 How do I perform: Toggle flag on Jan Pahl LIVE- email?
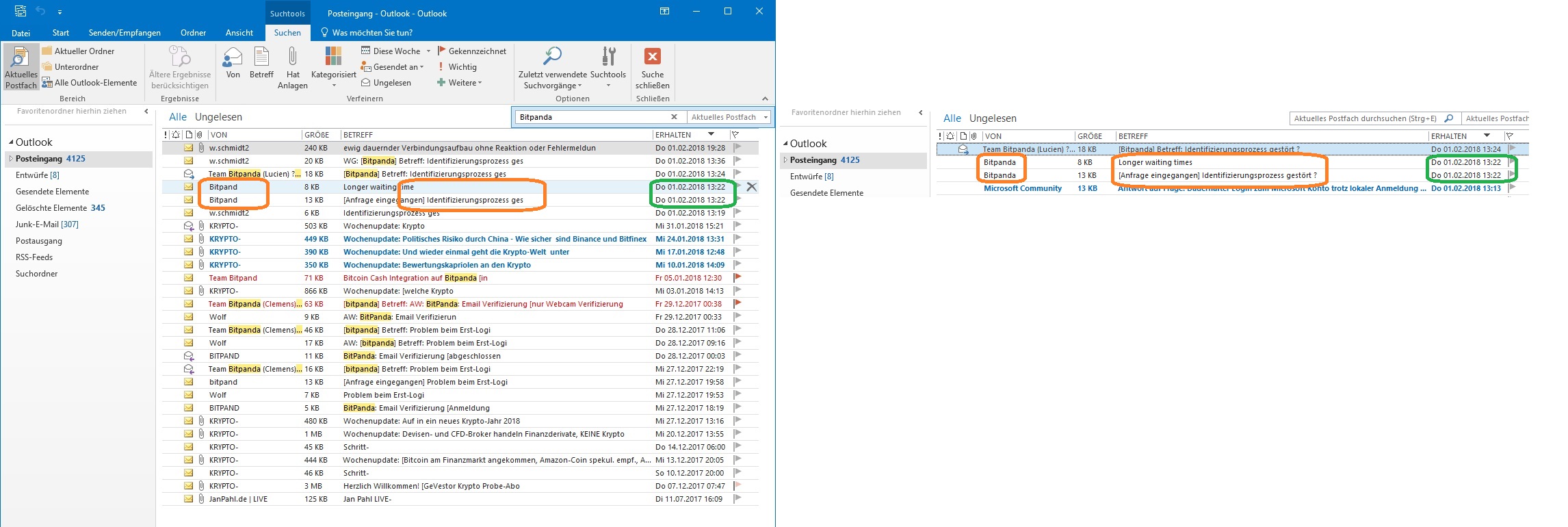pos(737,498)
